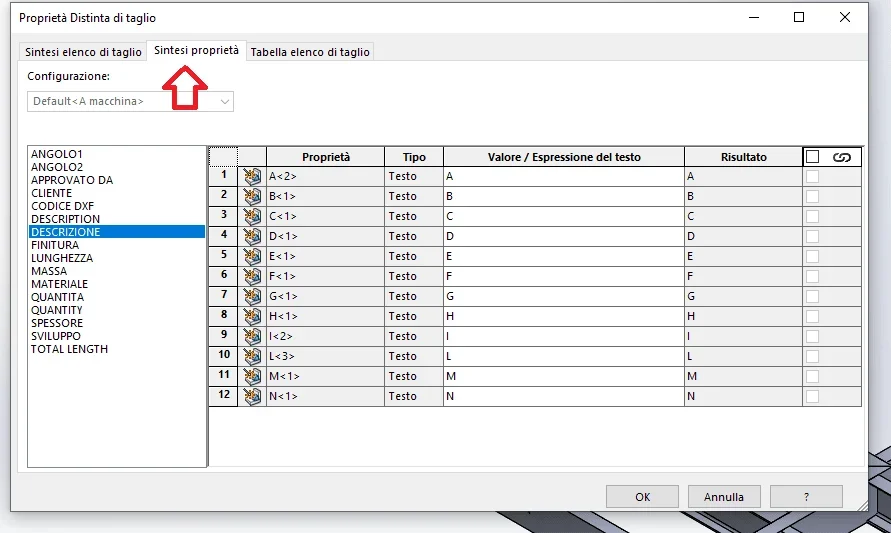Open the Tabella elenco di taglio tab
The image size is (891, 533).
310,52
